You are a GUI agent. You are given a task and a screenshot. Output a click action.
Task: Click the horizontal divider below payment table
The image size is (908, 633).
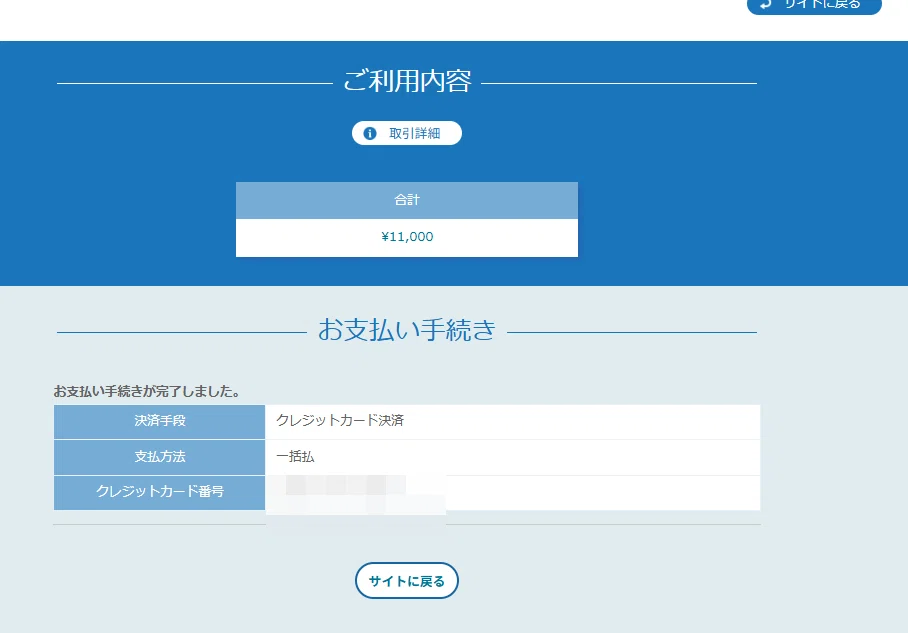pos(407,525)
